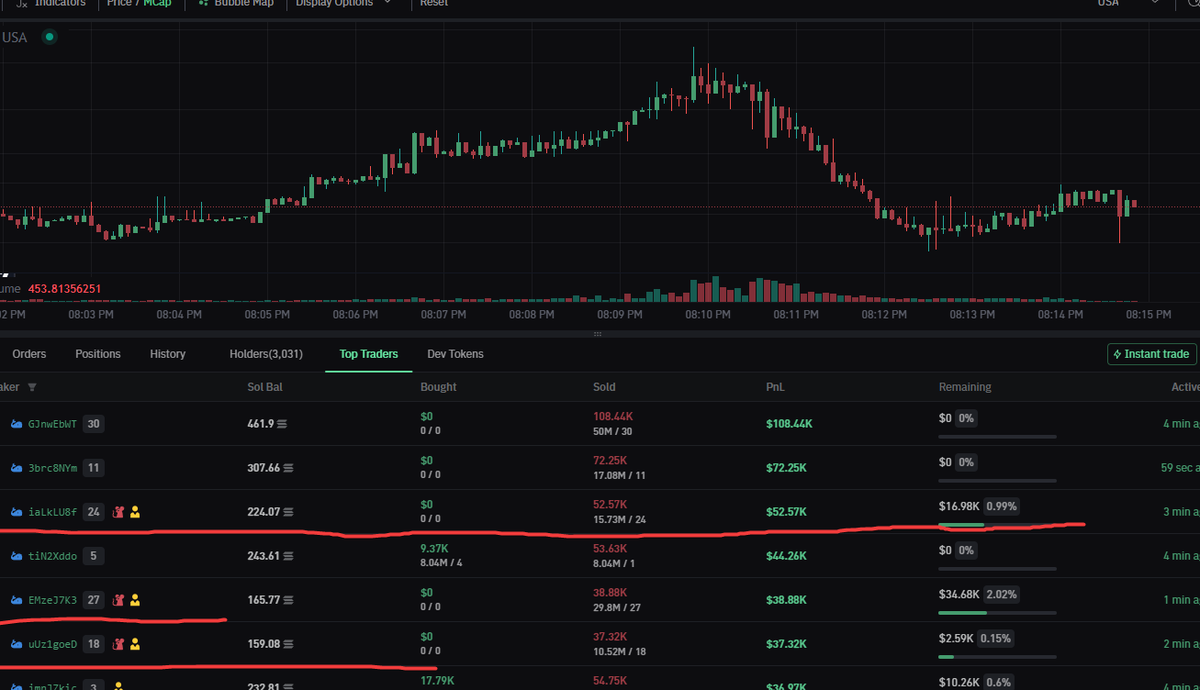Click the red sniper icon on EMzeJ7K3 row

pyautogui.click(x=118, y=600)
